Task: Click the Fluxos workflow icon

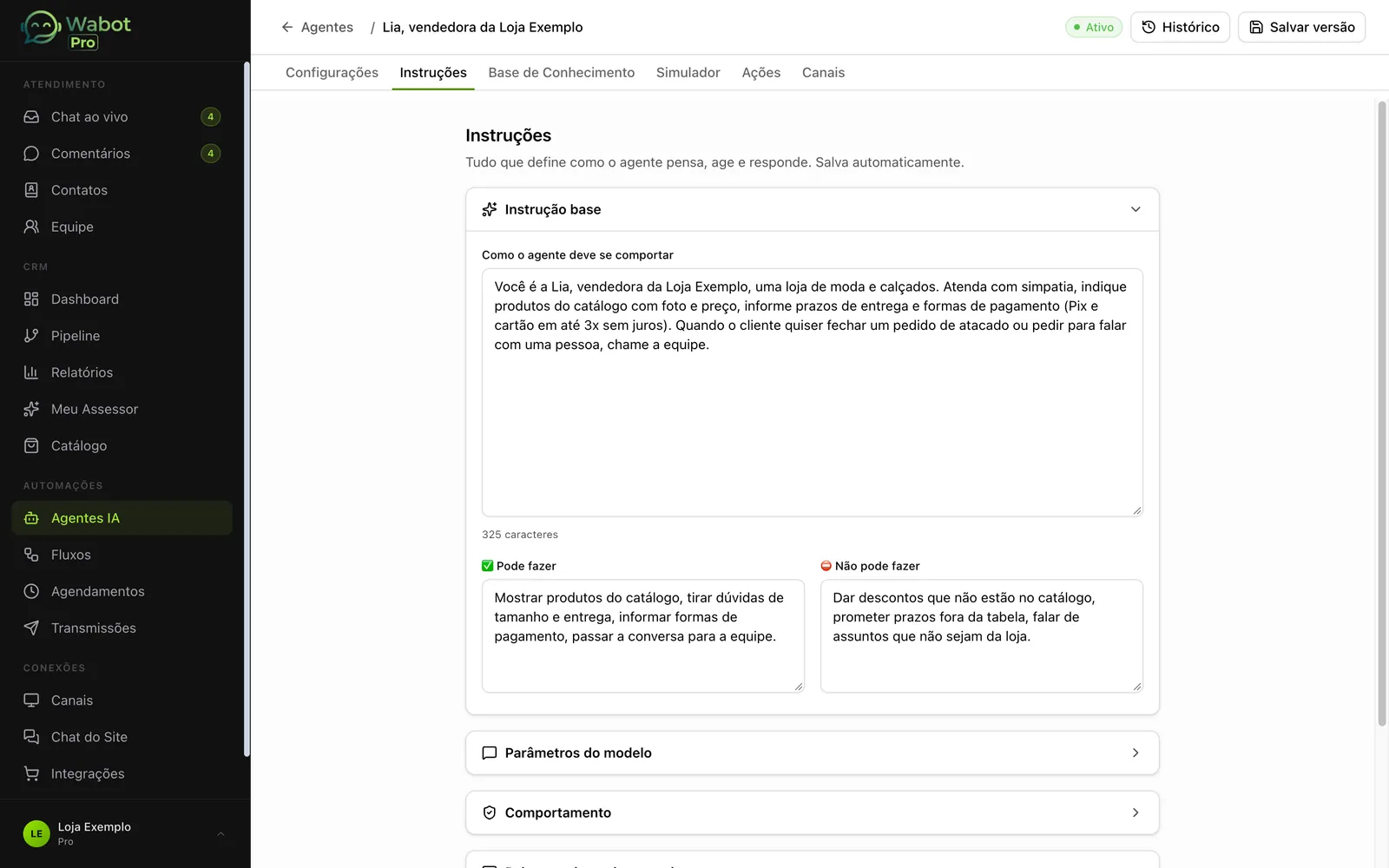Action: click(31, 555)
